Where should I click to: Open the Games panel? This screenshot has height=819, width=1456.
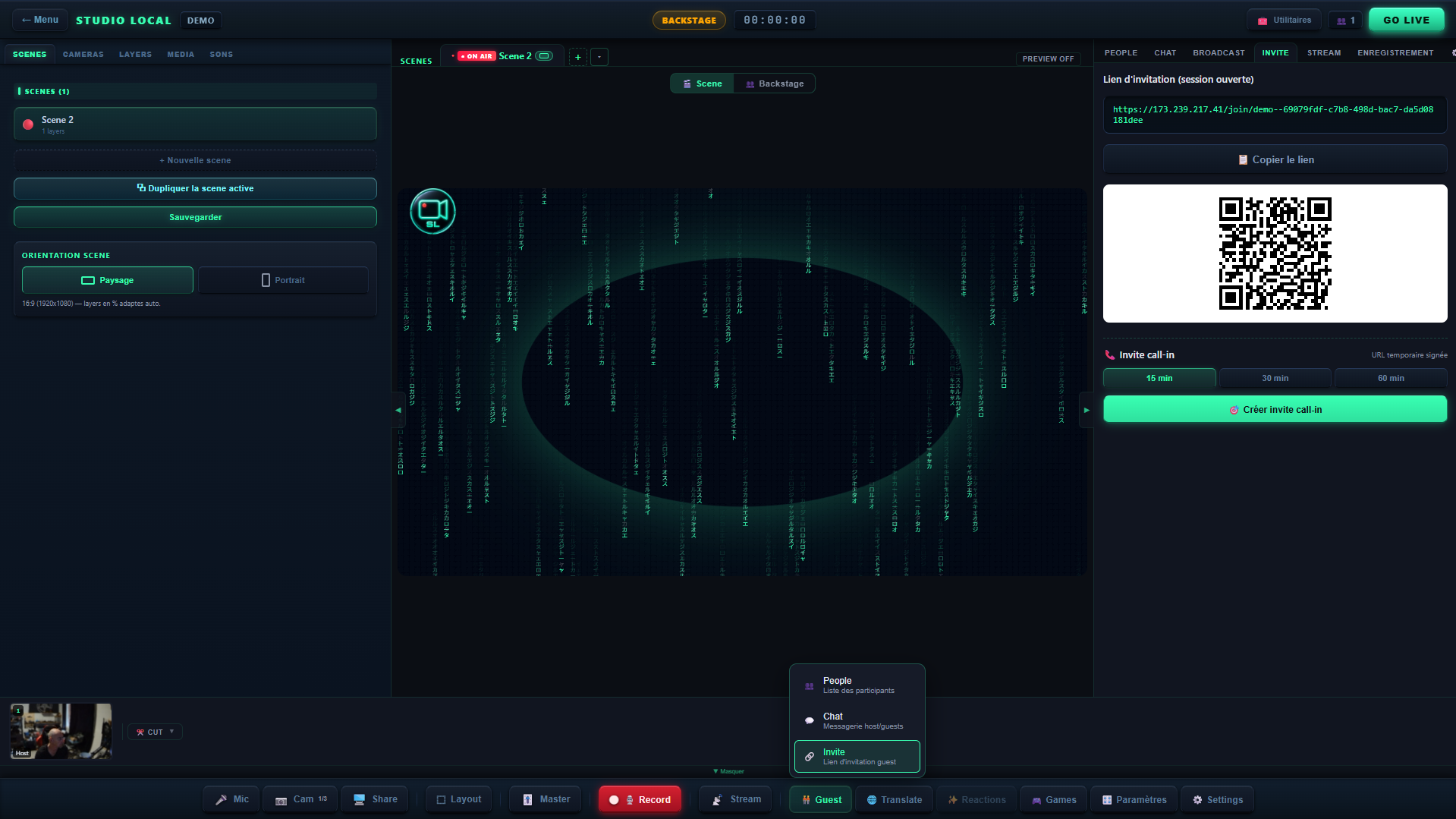(1053, 799)
